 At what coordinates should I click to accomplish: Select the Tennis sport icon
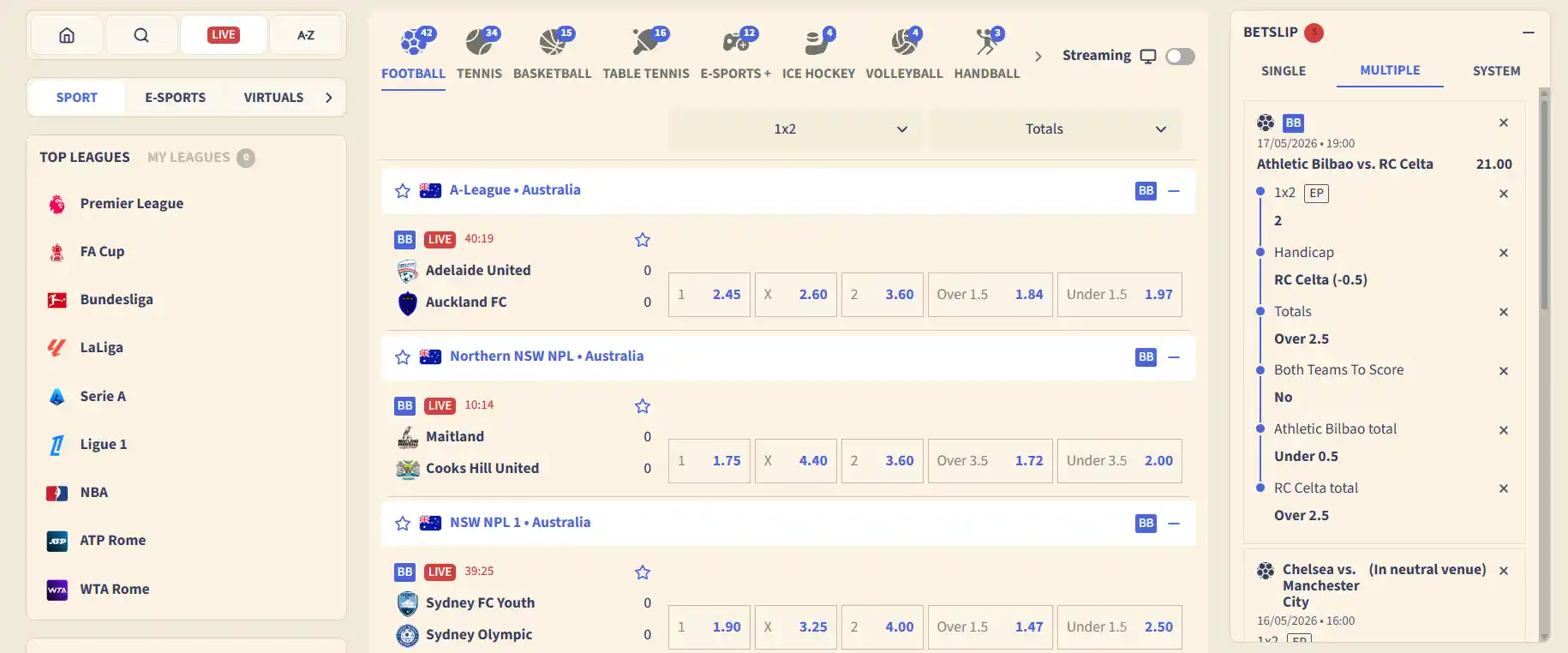[x=479, y=41]
